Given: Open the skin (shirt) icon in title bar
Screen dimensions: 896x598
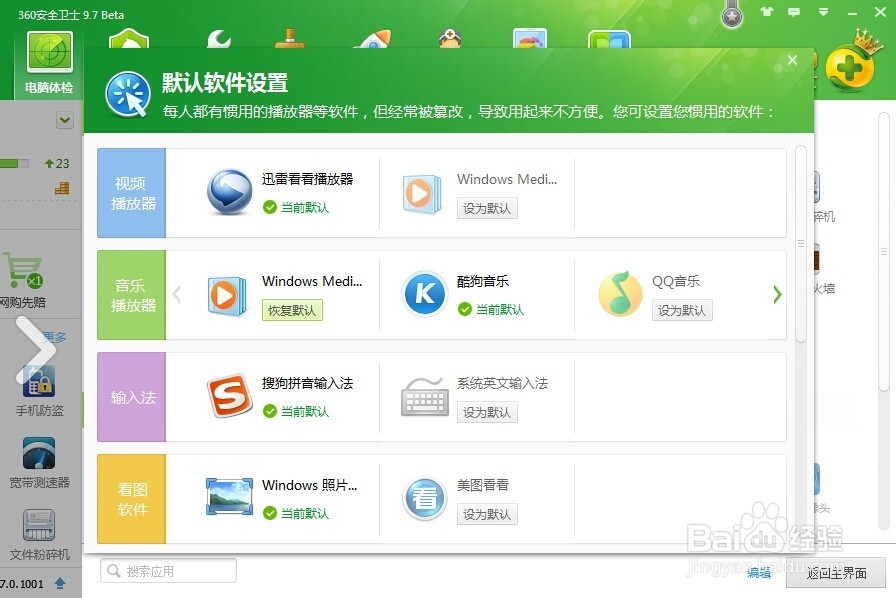Looking at the screenshot, I should pyautogui.click(x=766, y=11).
